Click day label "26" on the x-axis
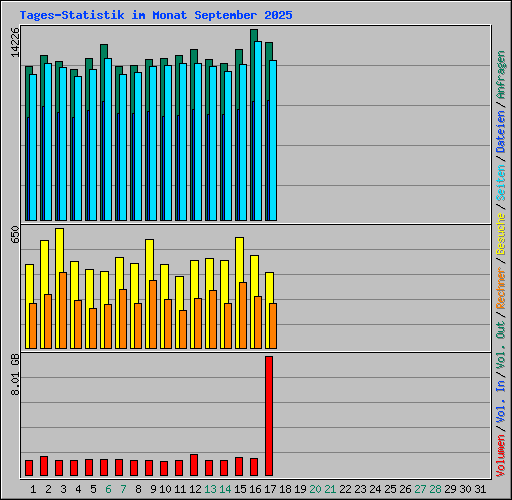The height and width of the screenshot is (500, 512). [405, 489]
